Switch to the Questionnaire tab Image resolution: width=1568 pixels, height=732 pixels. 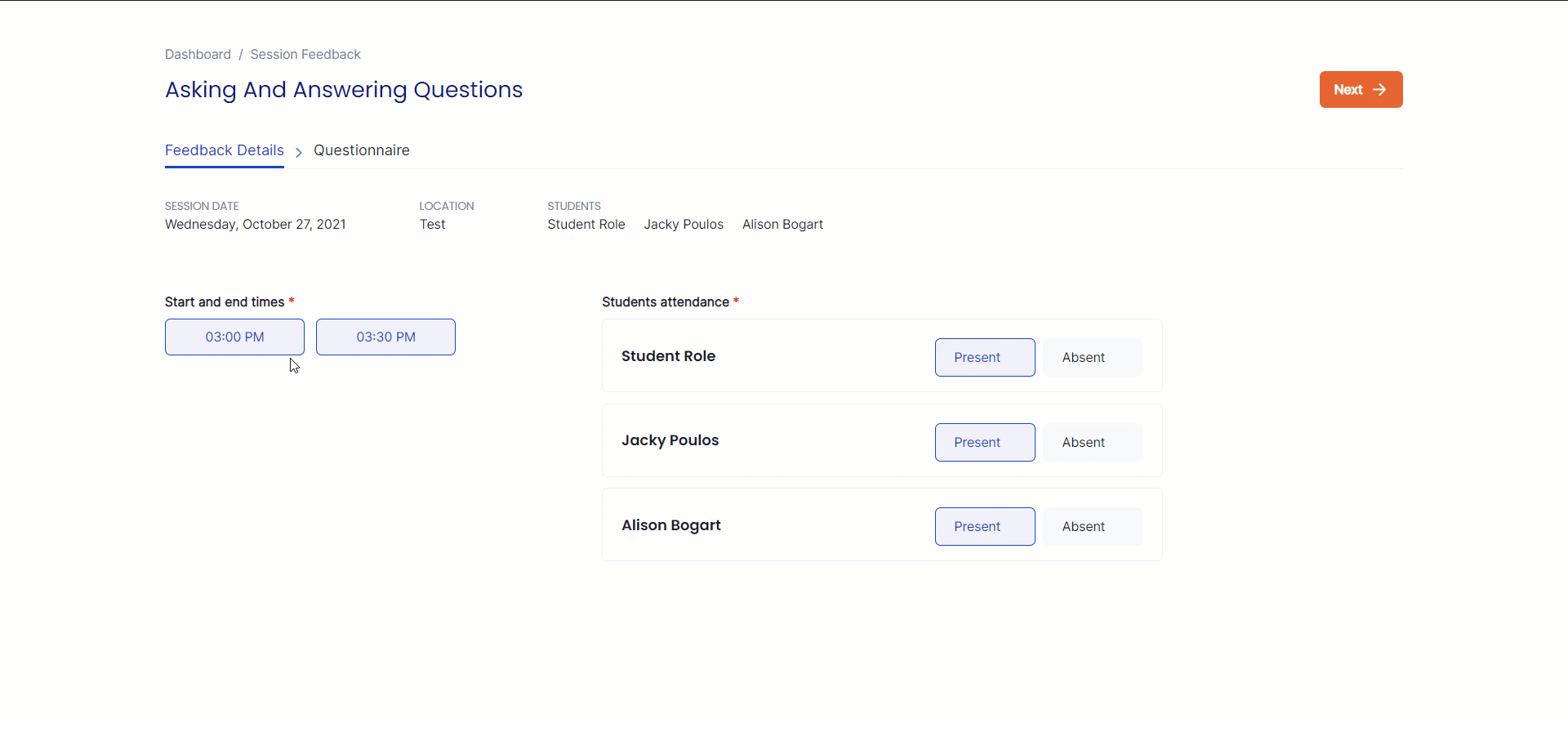pos(362,150)
